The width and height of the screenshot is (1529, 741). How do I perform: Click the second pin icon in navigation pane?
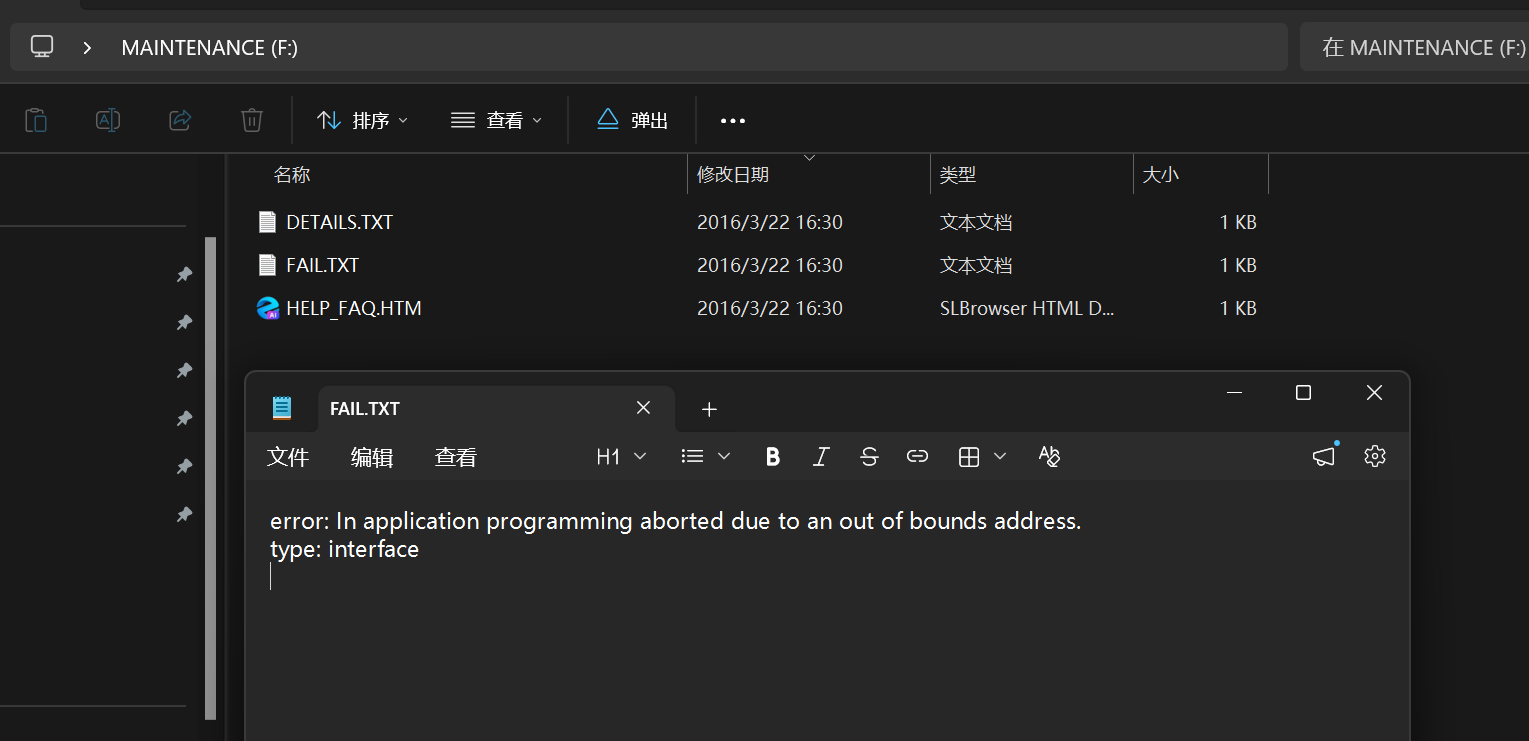tap(184, 322)
